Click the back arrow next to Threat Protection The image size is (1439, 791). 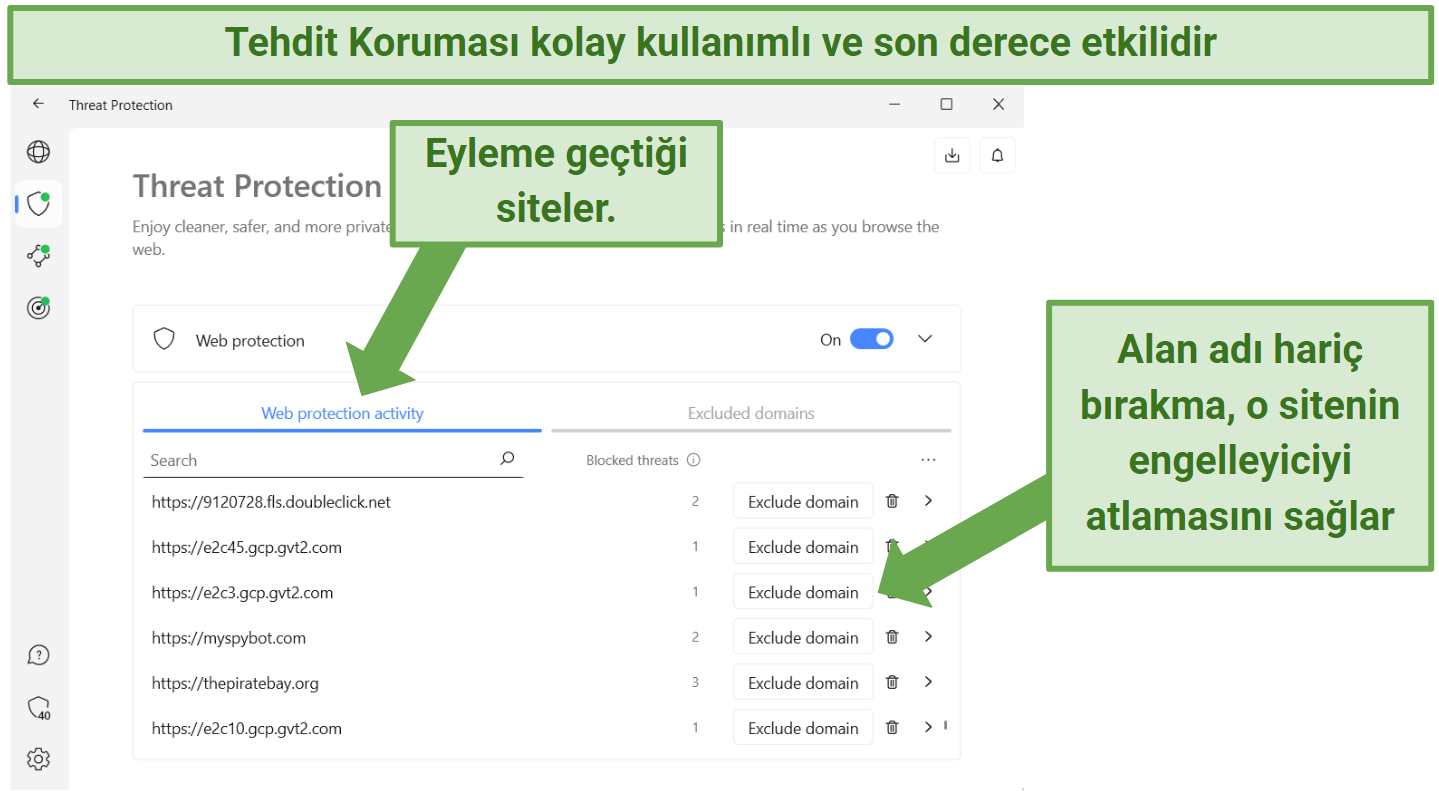click(x=38, y=104)
